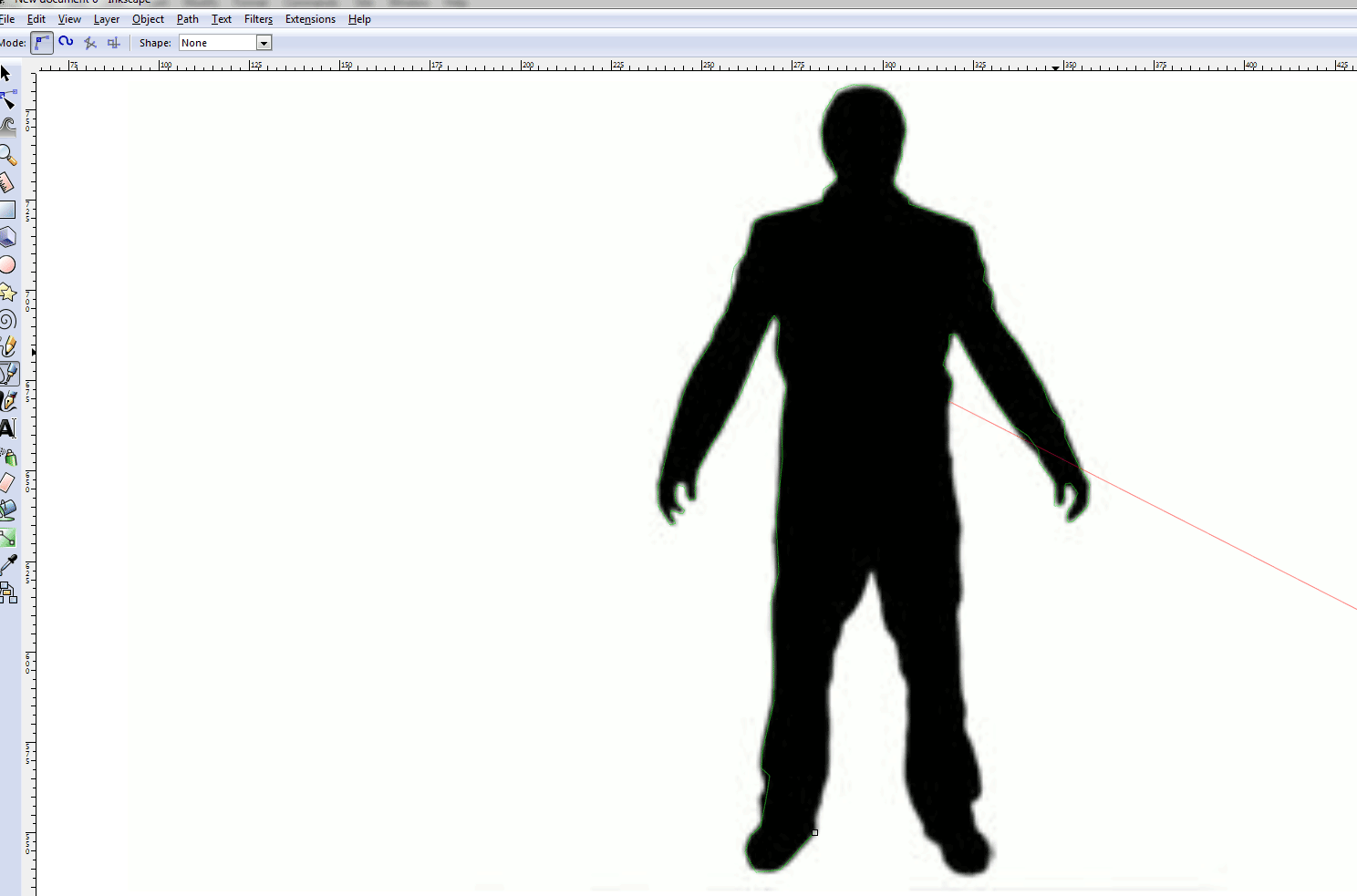
Task: Click the path start node by the foot
Action: point(814,832)
